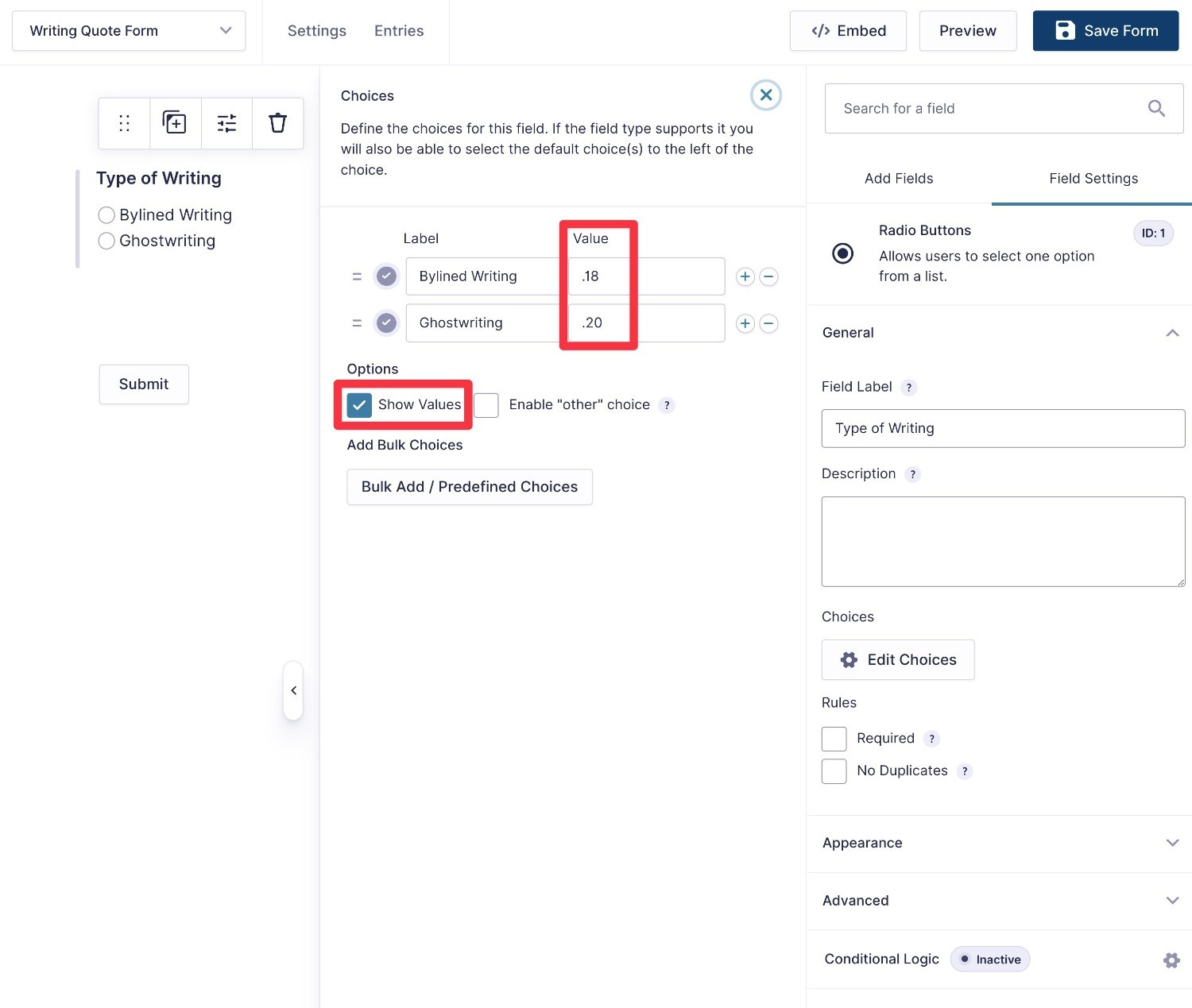Open Conditional Logic gear settings

pos(1171,960)
